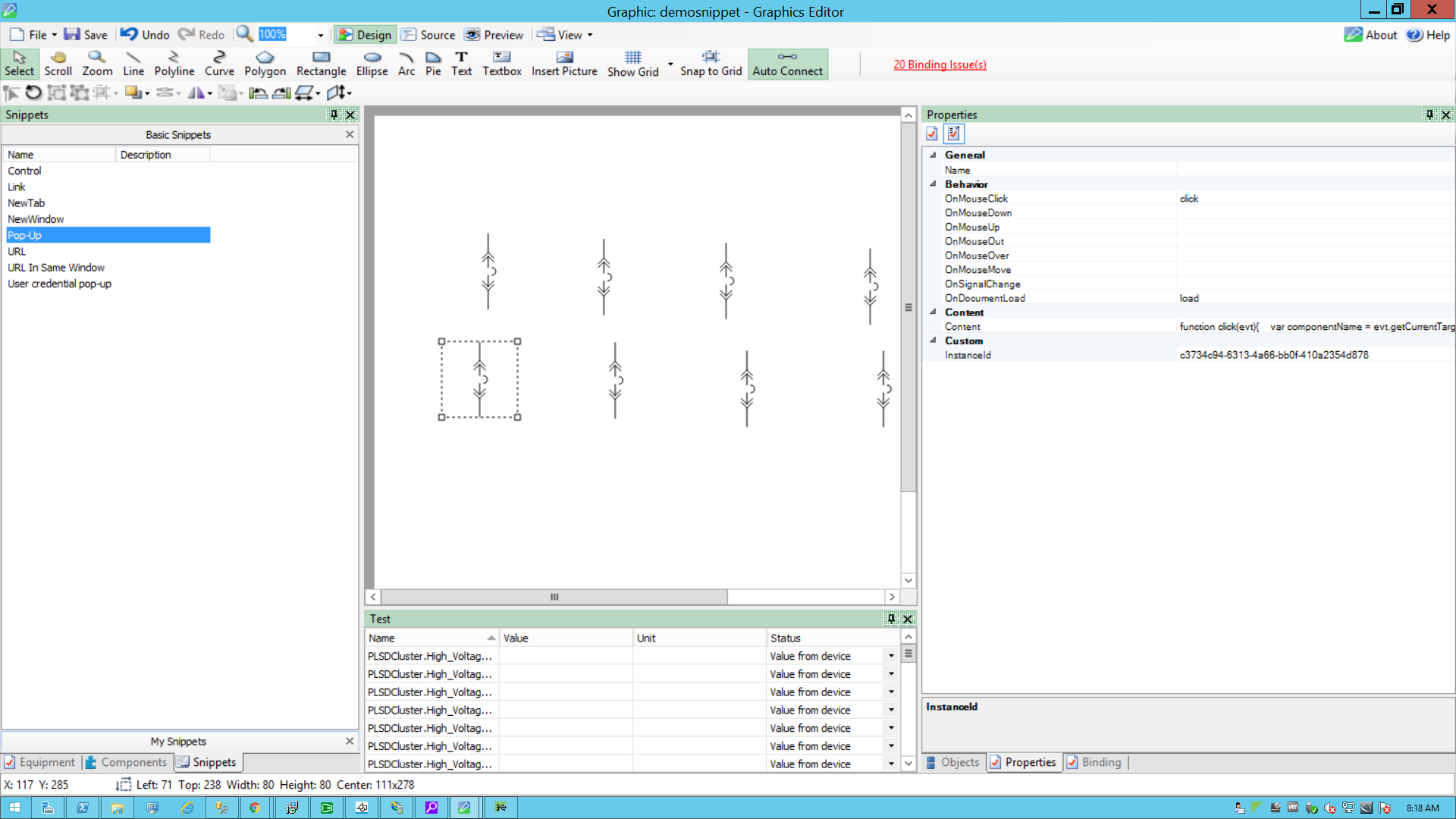
Task: Select the Textbox tool
Action: (501, 64)
